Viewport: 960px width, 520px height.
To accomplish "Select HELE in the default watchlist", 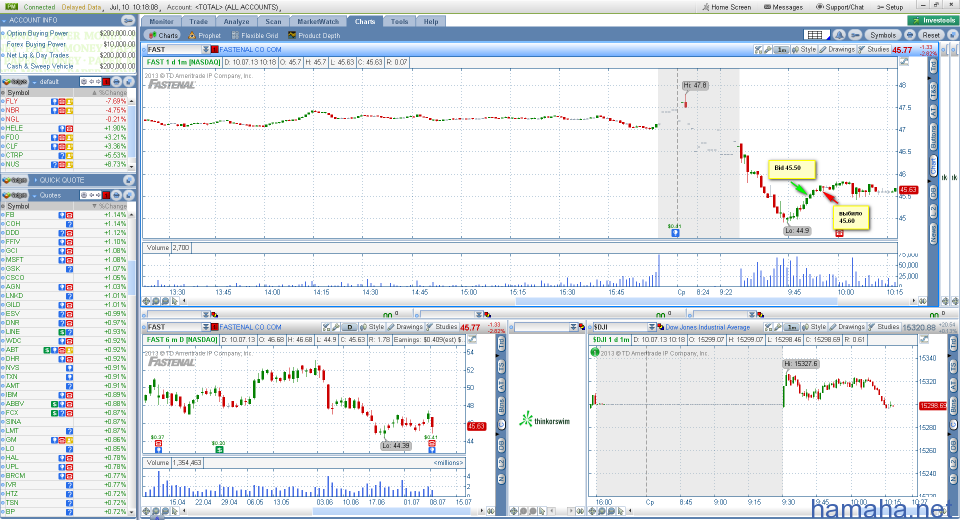I will (x=64, y=128).
